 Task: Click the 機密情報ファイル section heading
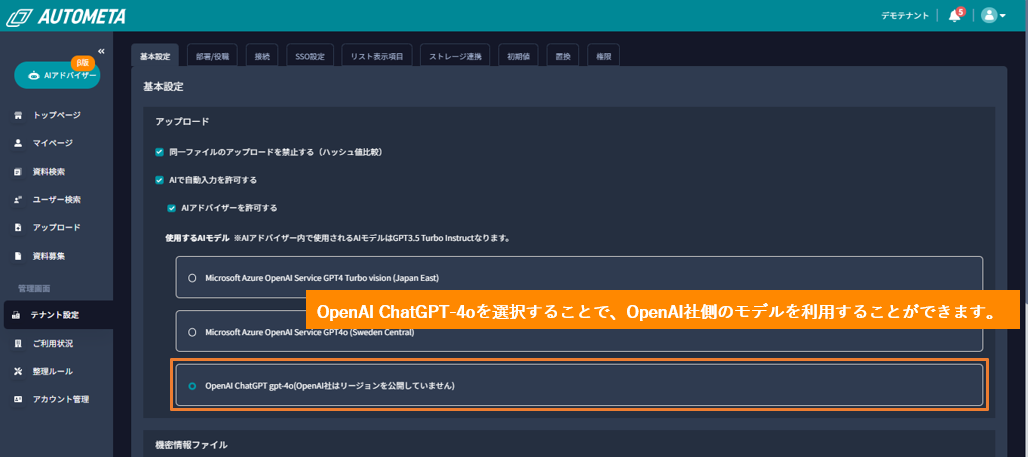(191, 445)
